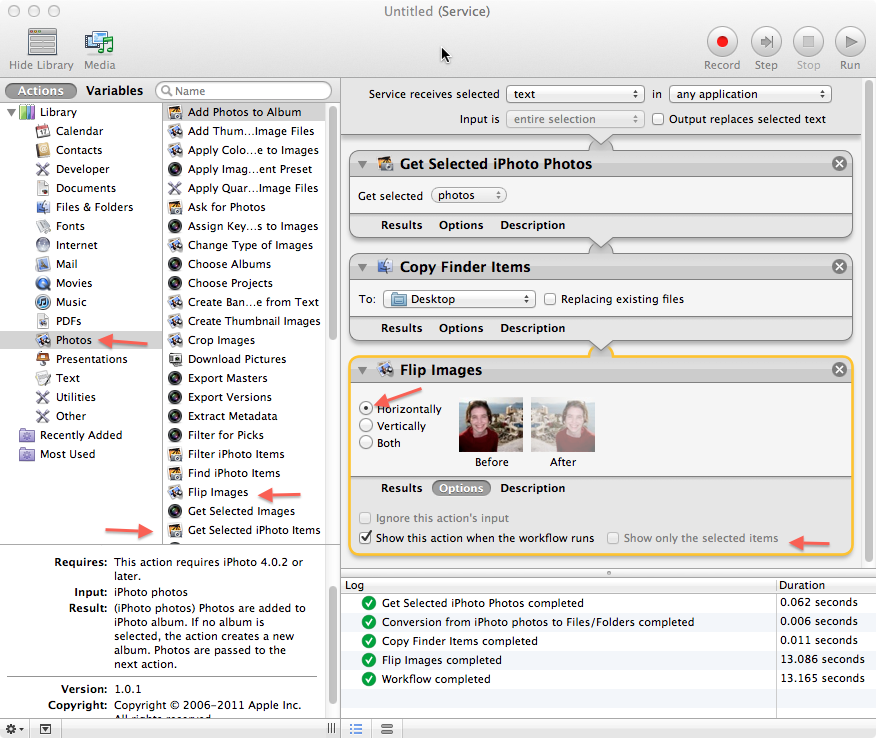Select the Contacts library category icon
Viewport: 876px width, 738px height.
43,150
